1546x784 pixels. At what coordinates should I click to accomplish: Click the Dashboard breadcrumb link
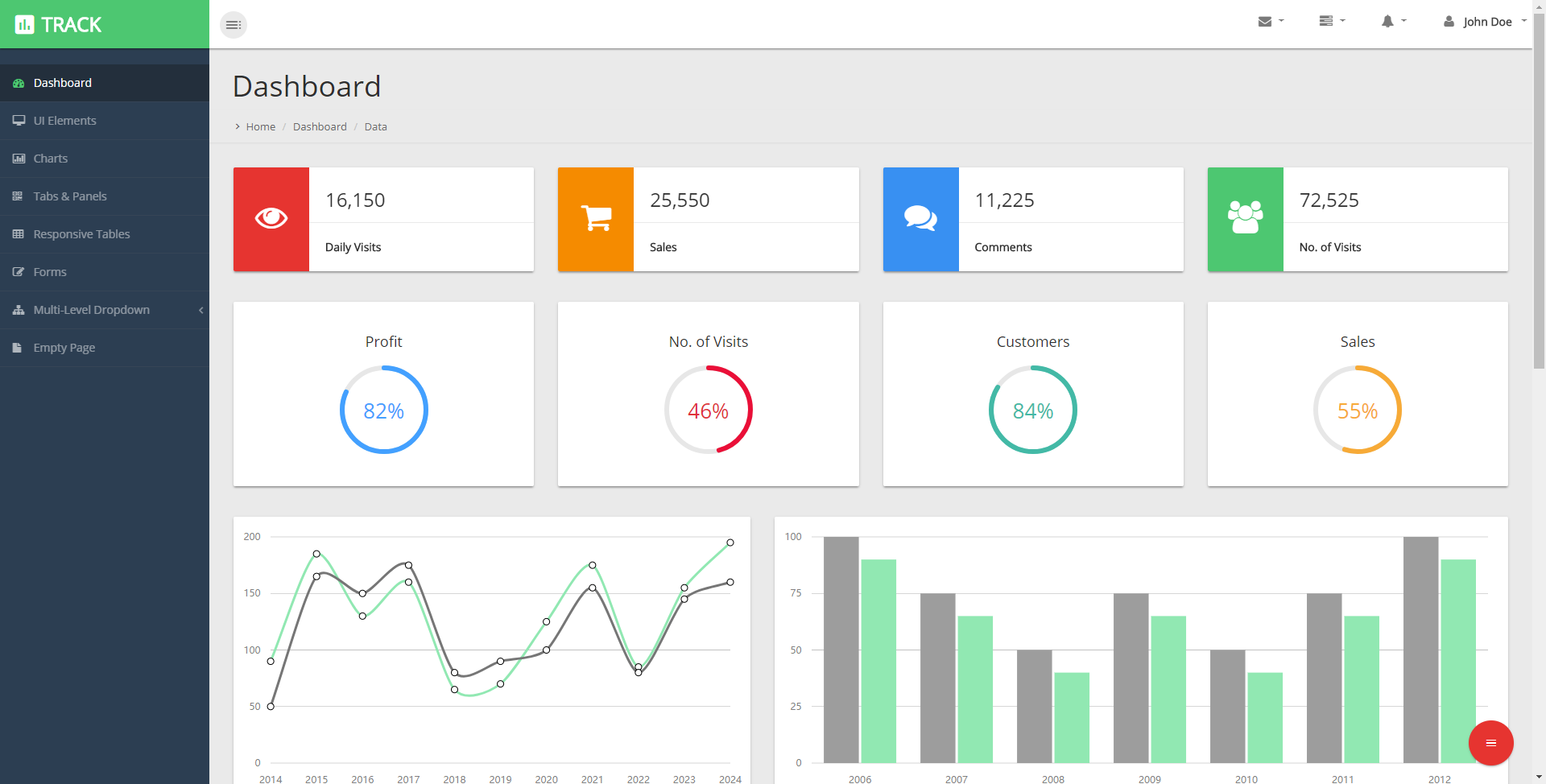pyautogui.click(x=320, y=127)
